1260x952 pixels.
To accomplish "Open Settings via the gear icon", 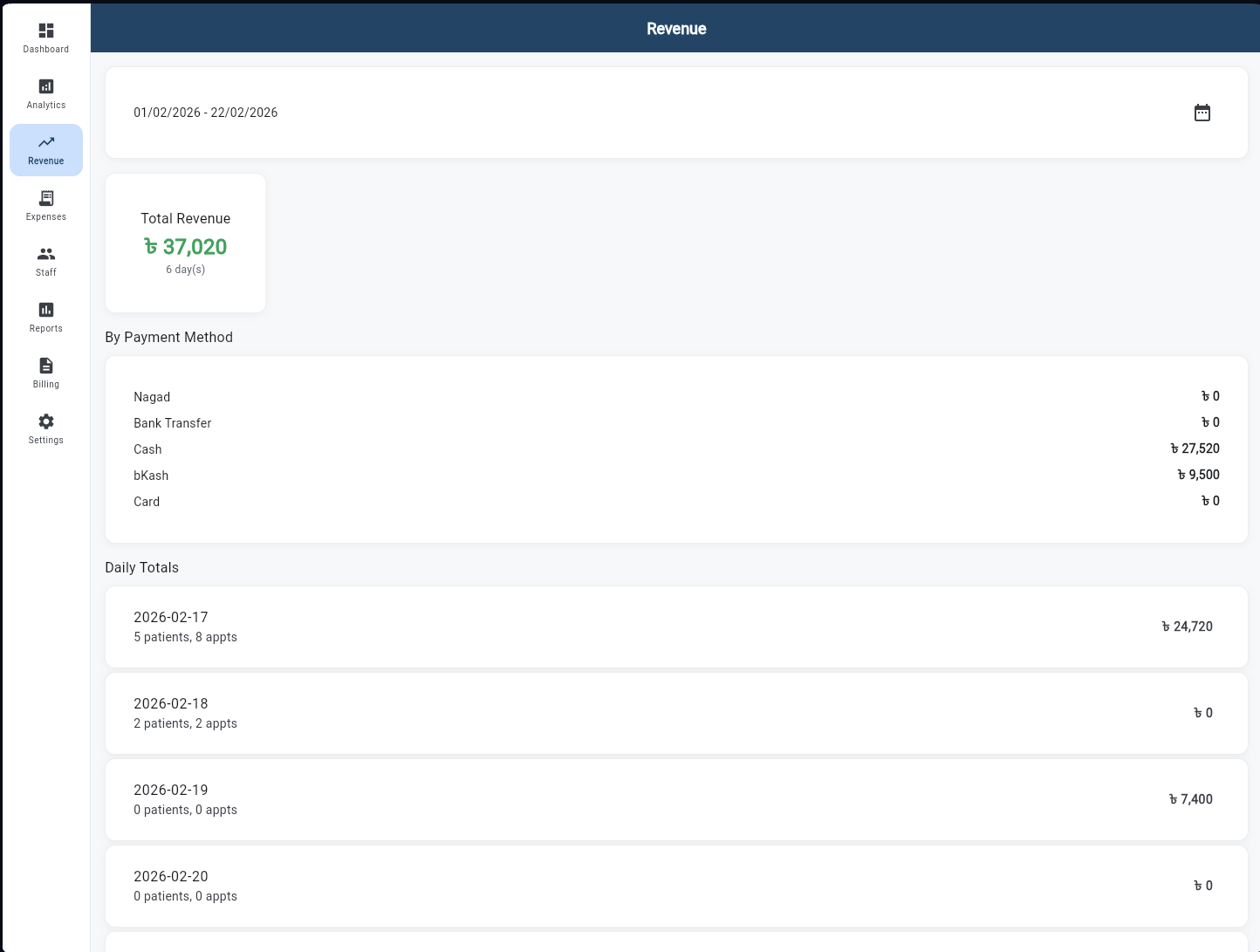I will click(x=45, y=421).
